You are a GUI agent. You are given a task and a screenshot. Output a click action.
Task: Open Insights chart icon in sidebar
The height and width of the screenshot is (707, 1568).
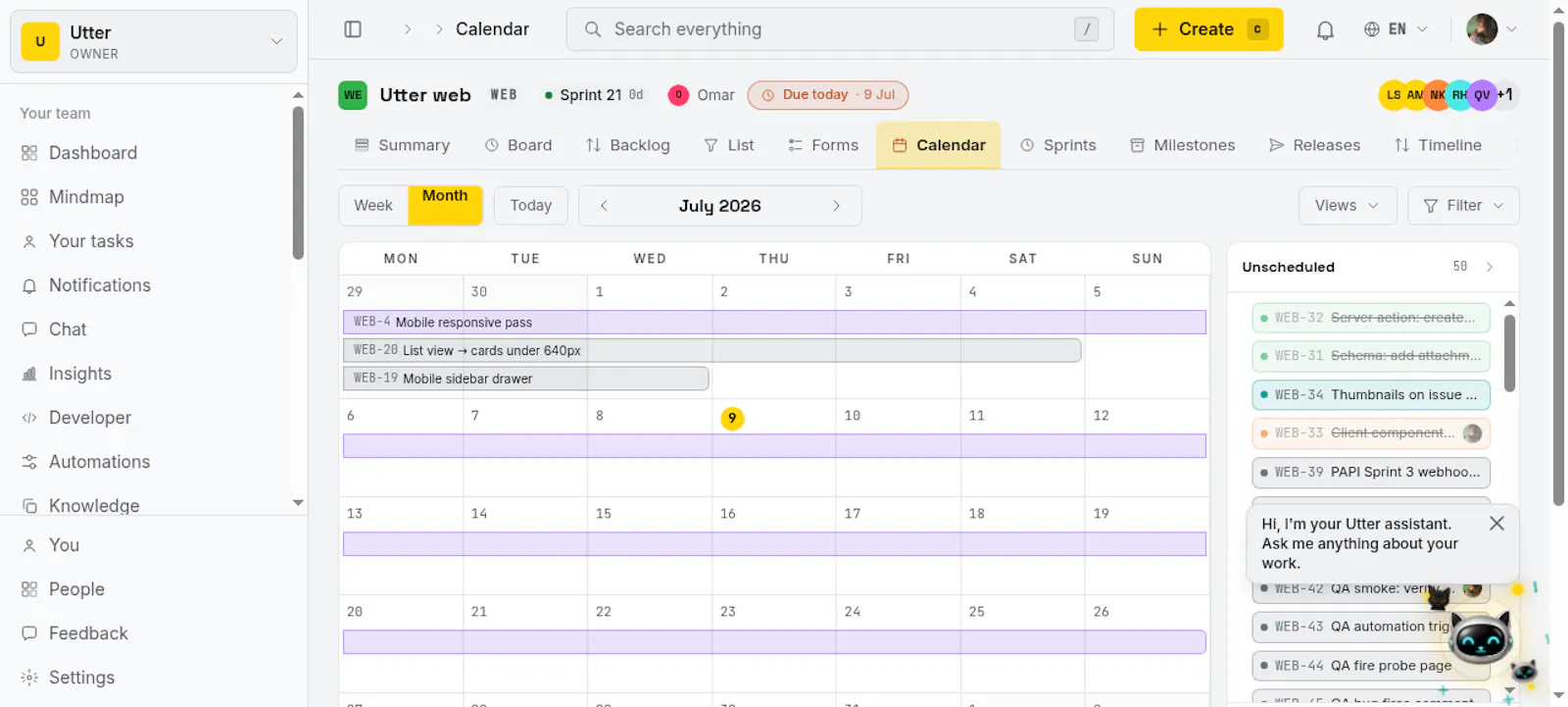(x=29, y=374)
